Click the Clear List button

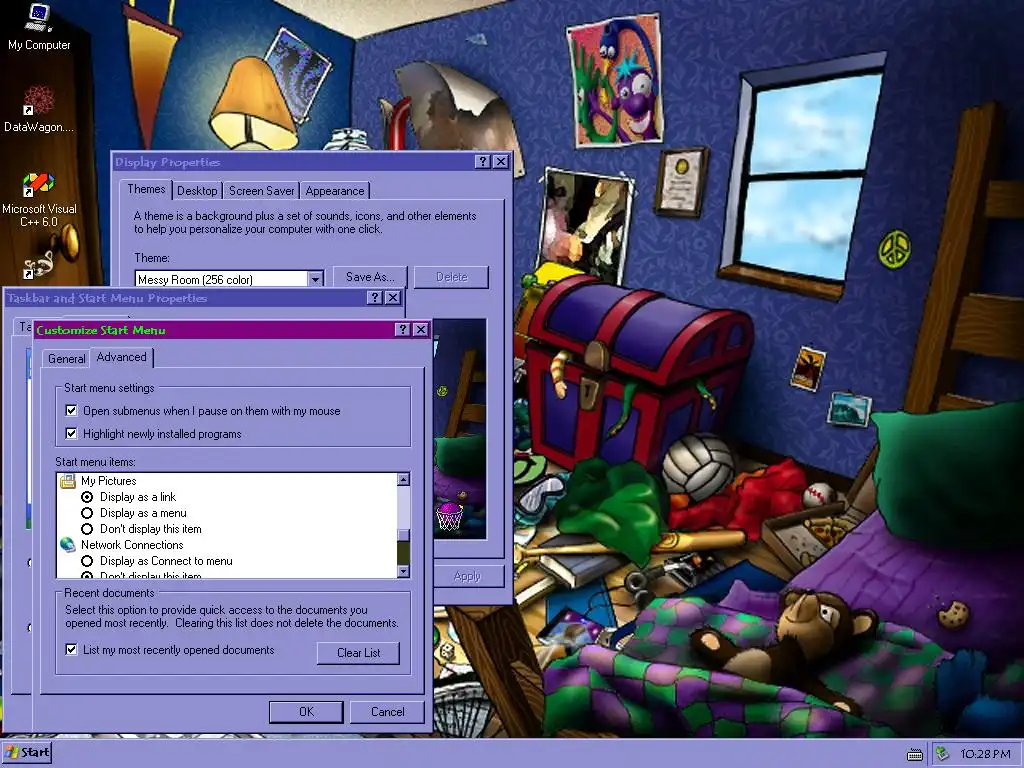[359, 653]
